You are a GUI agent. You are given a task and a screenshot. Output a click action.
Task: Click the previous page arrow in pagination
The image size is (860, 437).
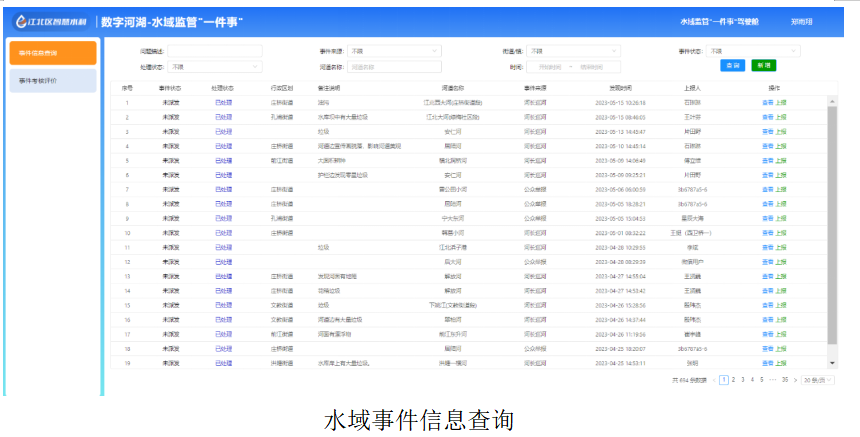tap(714, 380)
